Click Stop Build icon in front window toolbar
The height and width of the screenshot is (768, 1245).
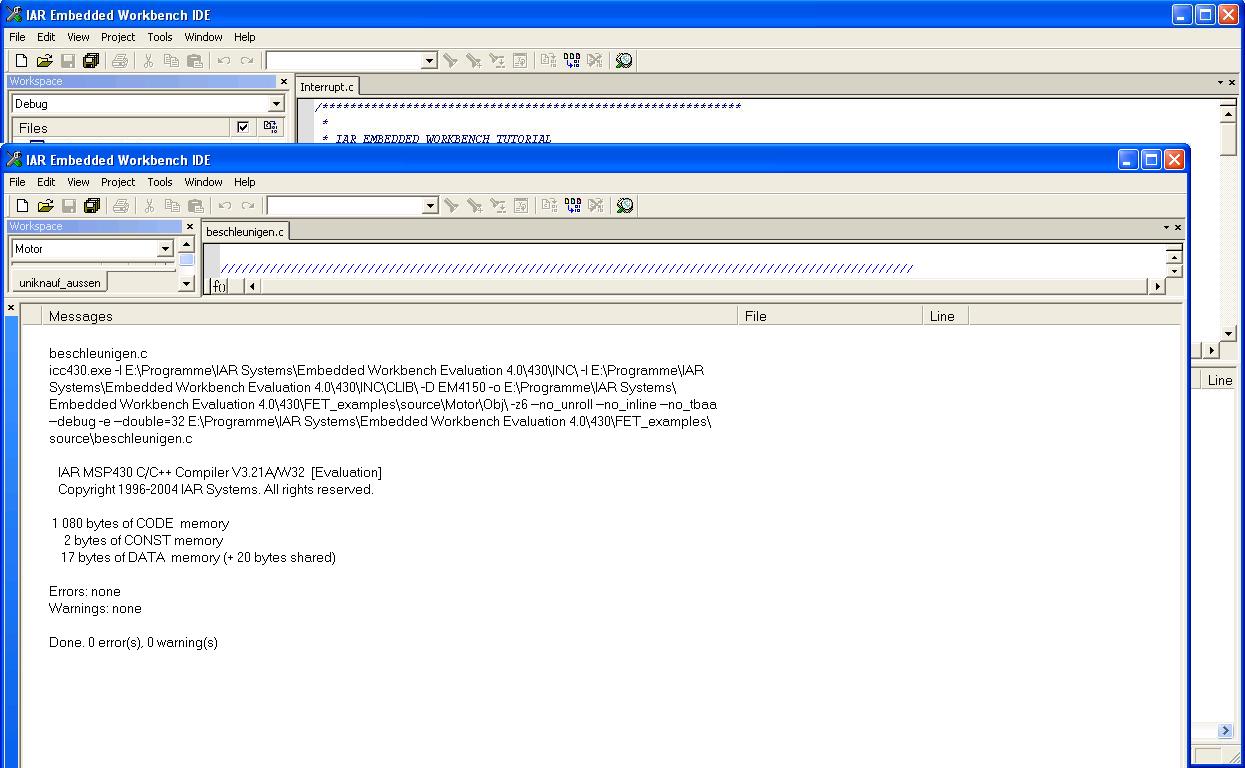(x=596, y=206)
